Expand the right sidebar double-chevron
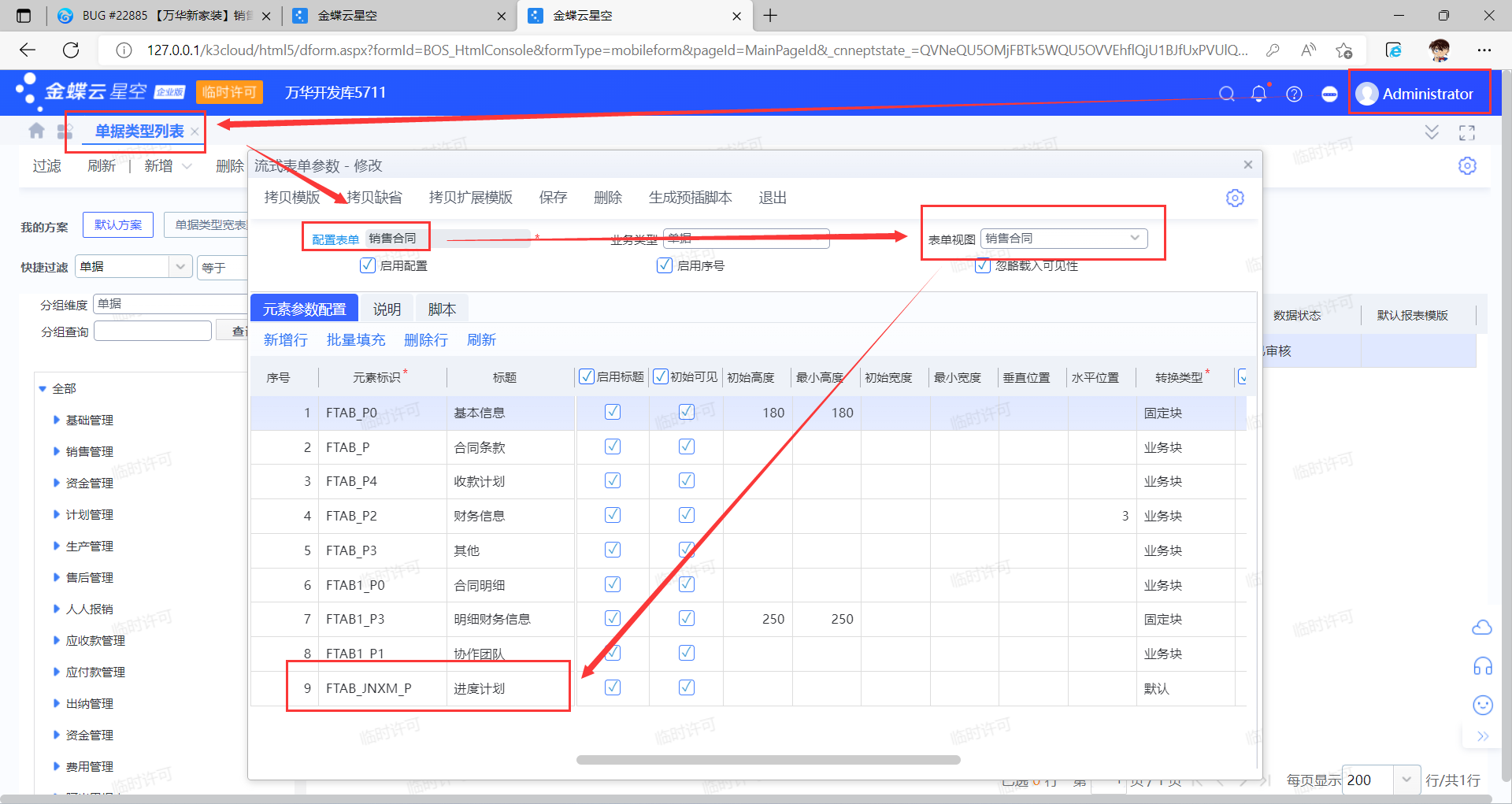This screenshot has height=804, width=1512. click(1483, 736)
